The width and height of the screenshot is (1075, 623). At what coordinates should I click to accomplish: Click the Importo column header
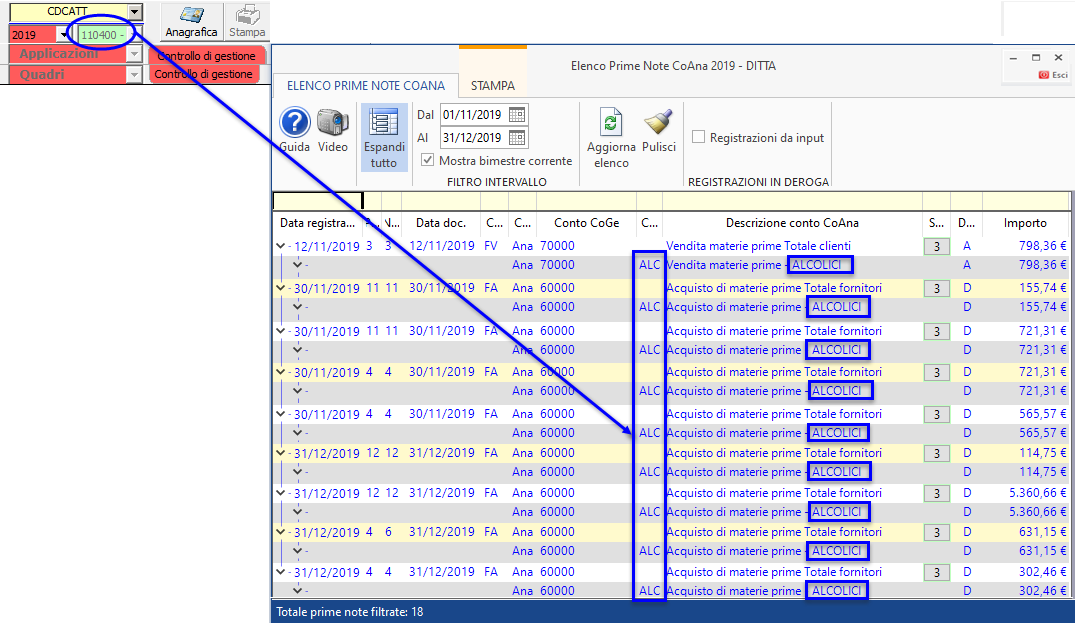[x=1025, y=223]
